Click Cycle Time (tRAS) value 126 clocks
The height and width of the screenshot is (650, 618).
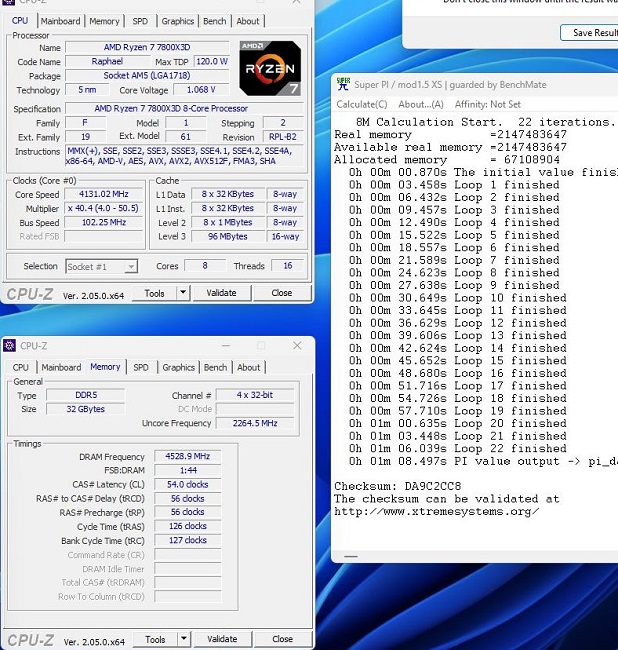coord(187,526)
